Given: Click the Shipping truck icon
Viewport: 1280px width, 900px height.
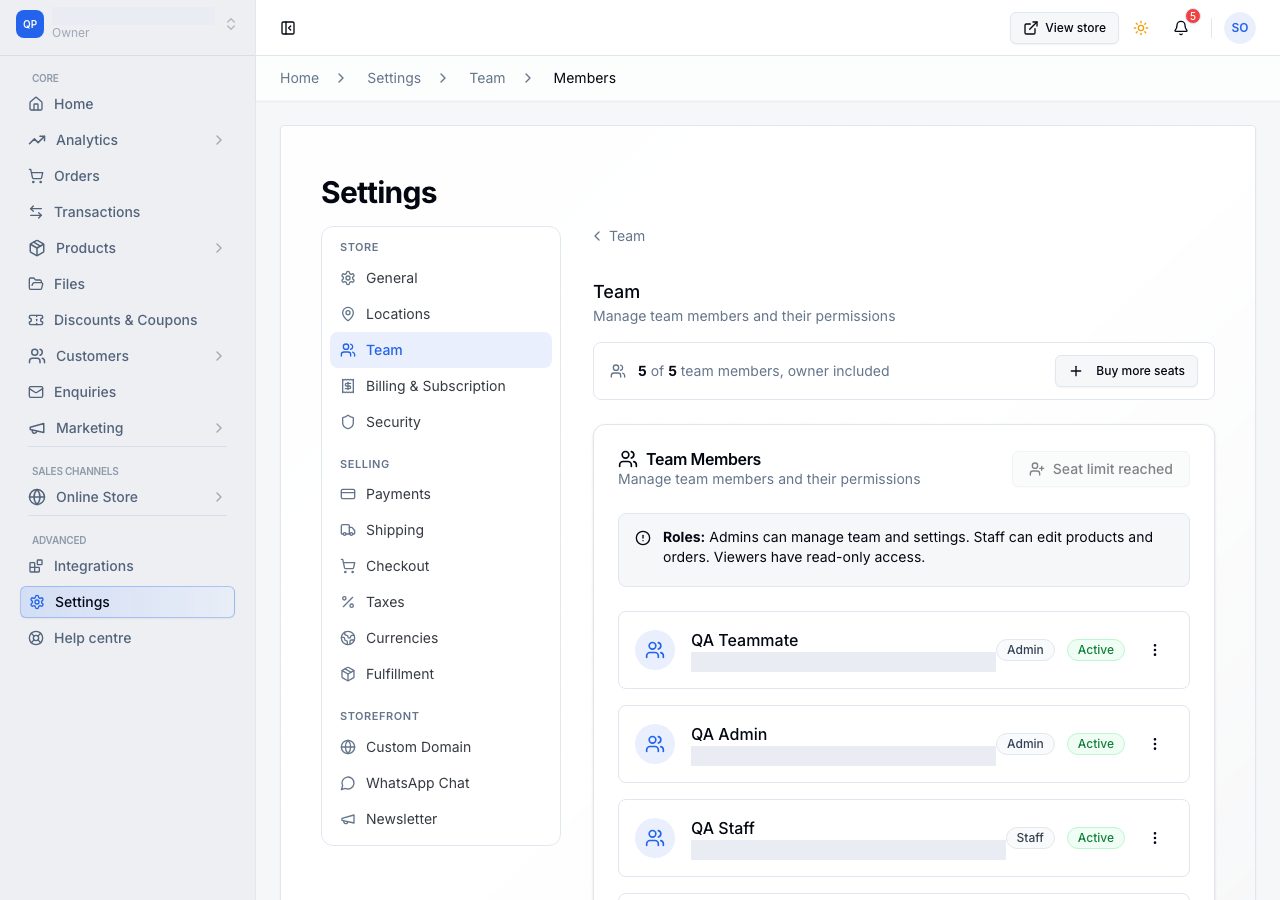Looking at the screenshot, I should tap(348, 530).
